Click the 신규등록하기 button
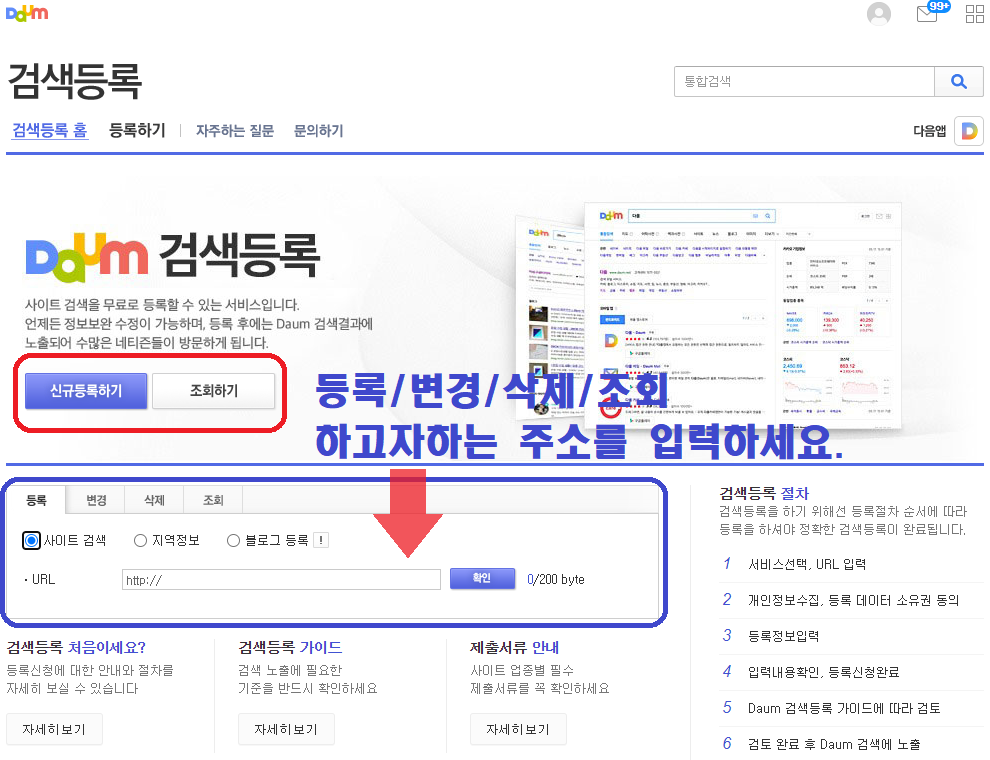Viewport: 990px width, 760px height. (86, 391)
